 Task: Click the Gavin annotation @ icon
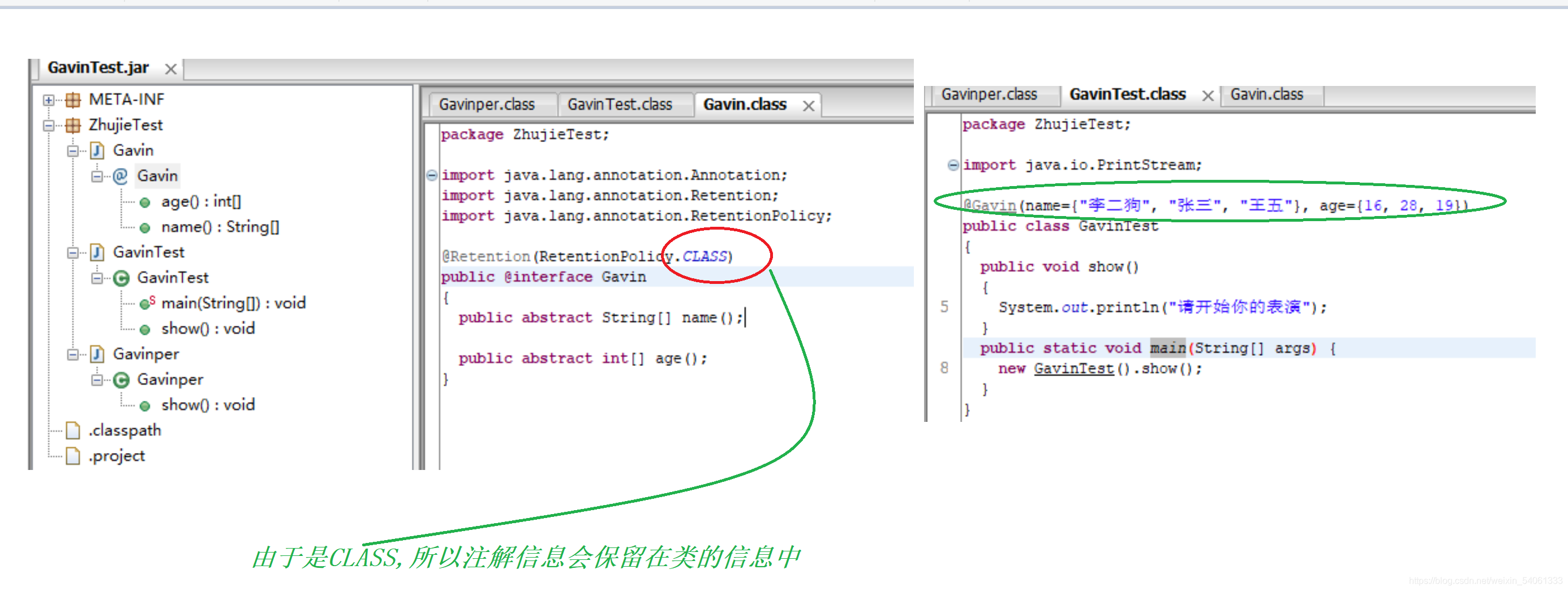(x=121, y=176)
